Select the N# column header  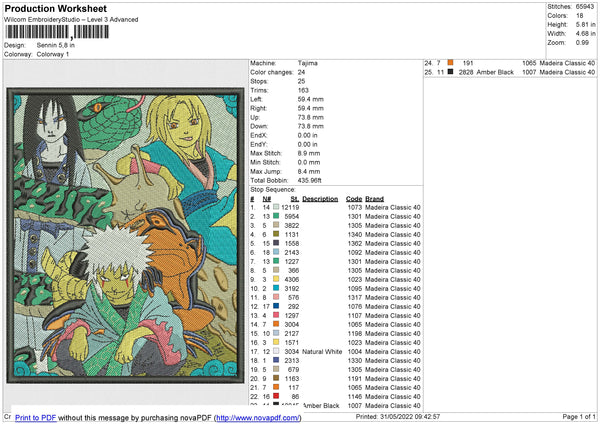[267, 199]
